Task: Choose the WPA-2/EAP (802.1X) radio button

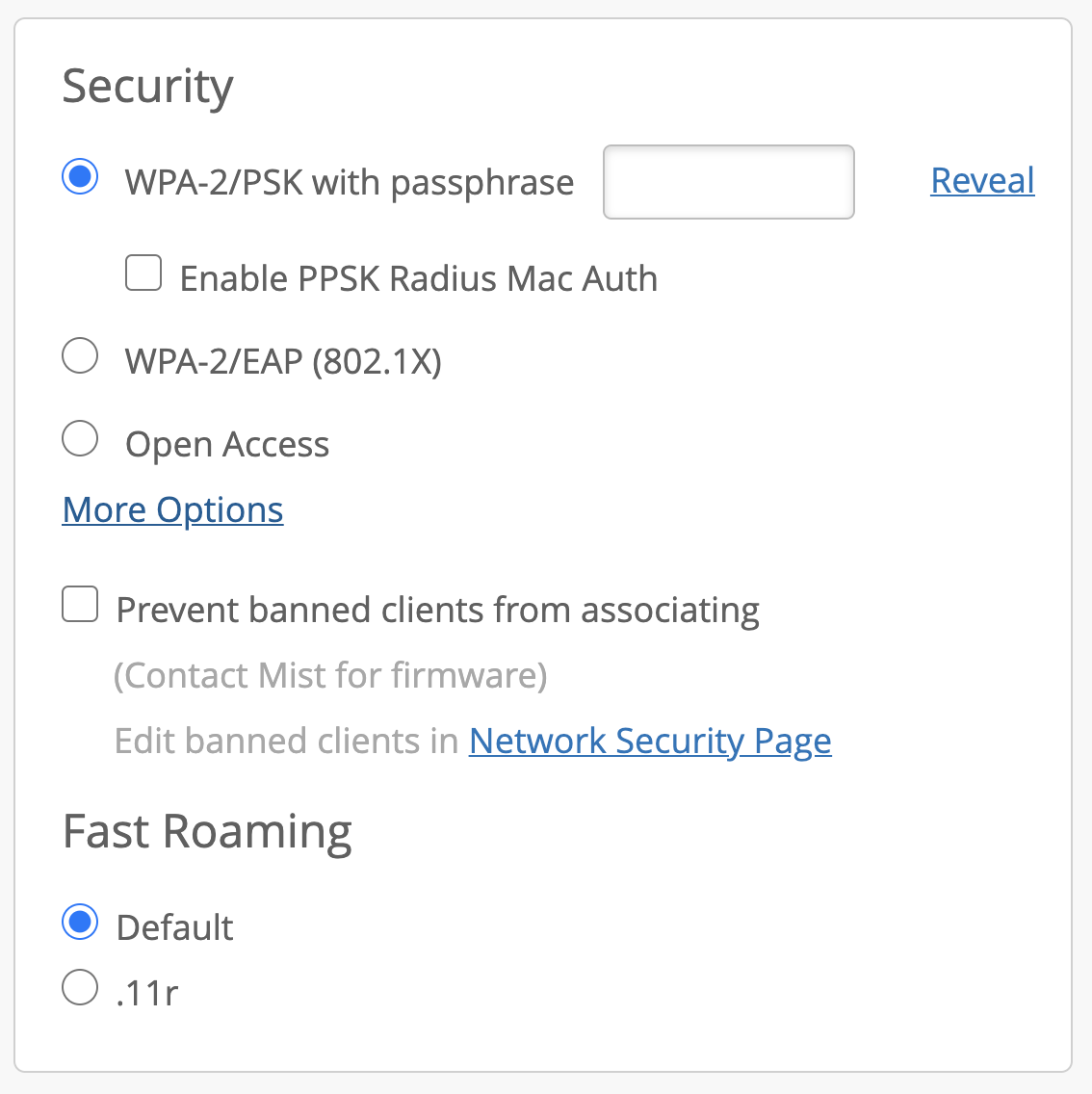Action: [80, 355]
